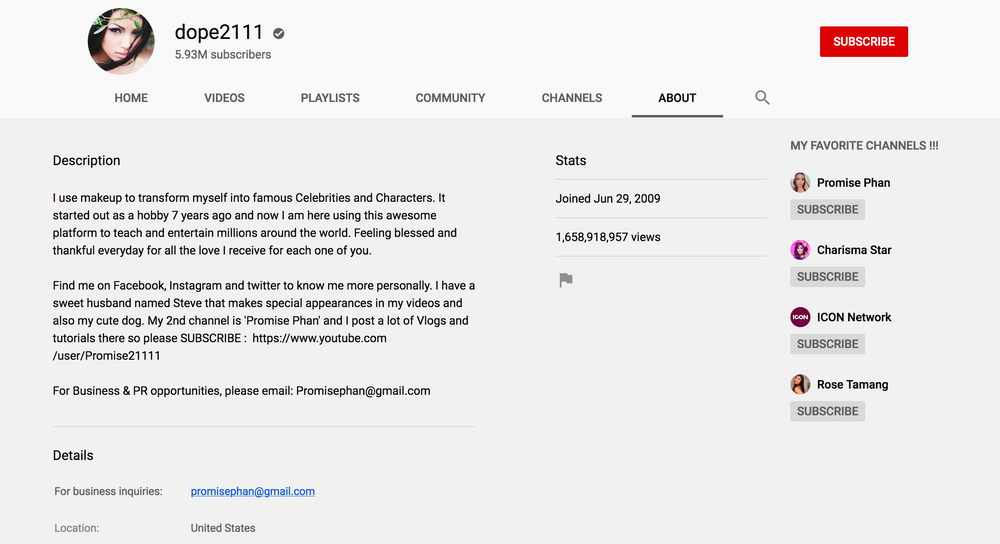Viewport: 1000px width, 544px height.
Task: Click the Details heading
Action: click(73, 455)
